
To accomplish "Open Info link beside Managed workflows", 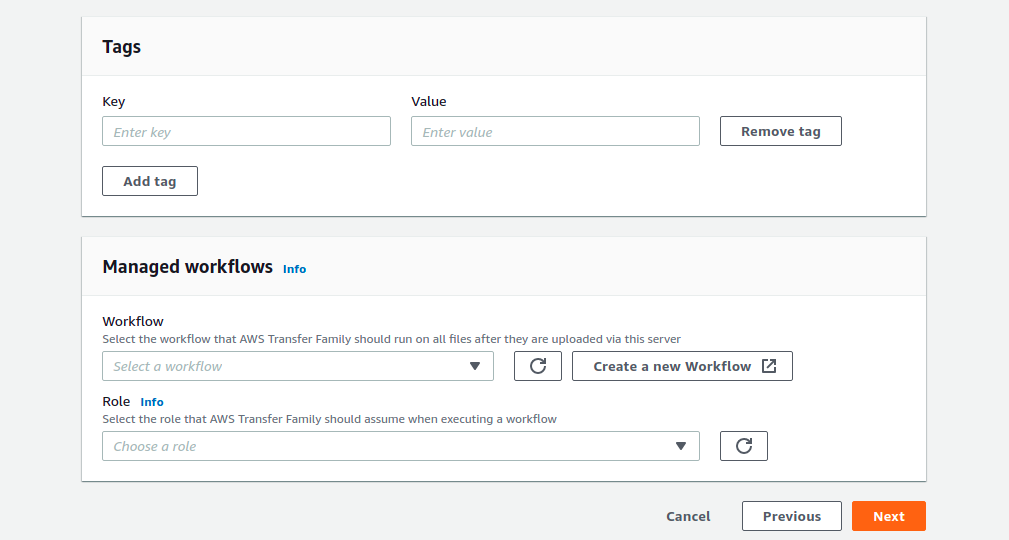I will click(294, 269).
